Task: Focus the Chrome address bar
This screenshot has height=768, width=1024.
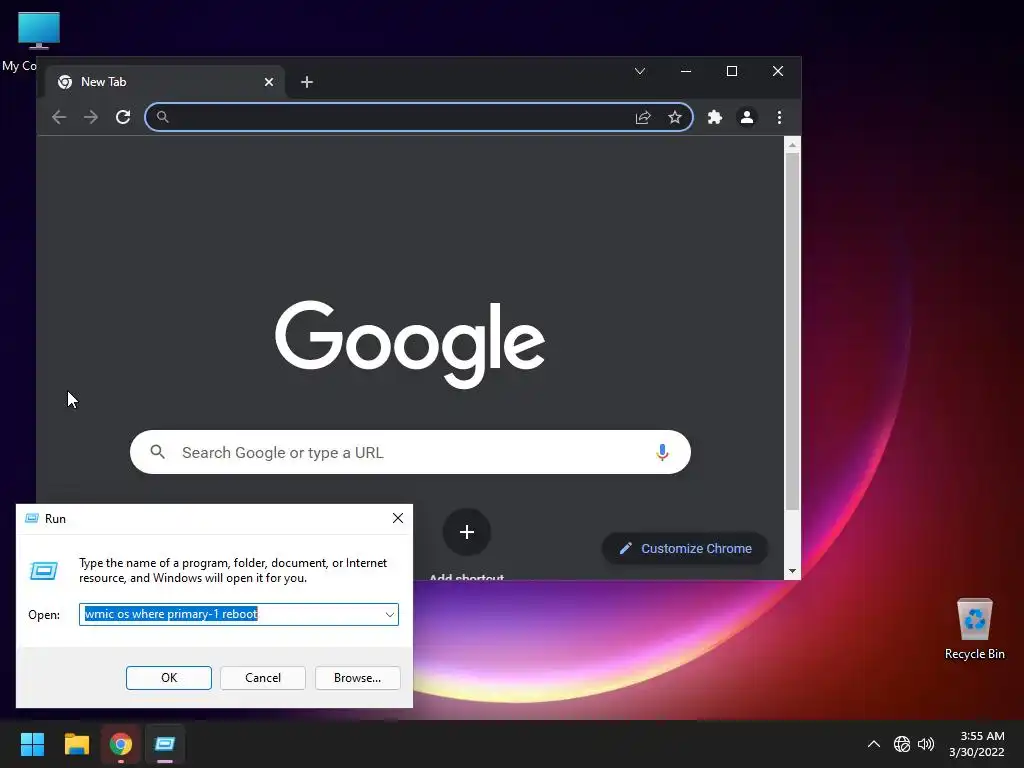Action: tap(419, 117)
